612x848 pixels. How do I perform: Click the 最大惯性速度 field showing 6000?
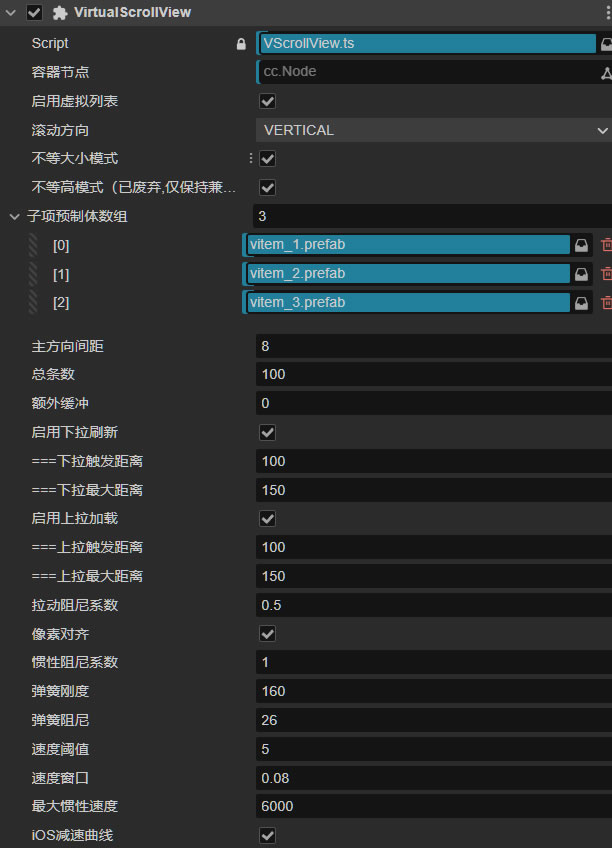pos(434,806)
